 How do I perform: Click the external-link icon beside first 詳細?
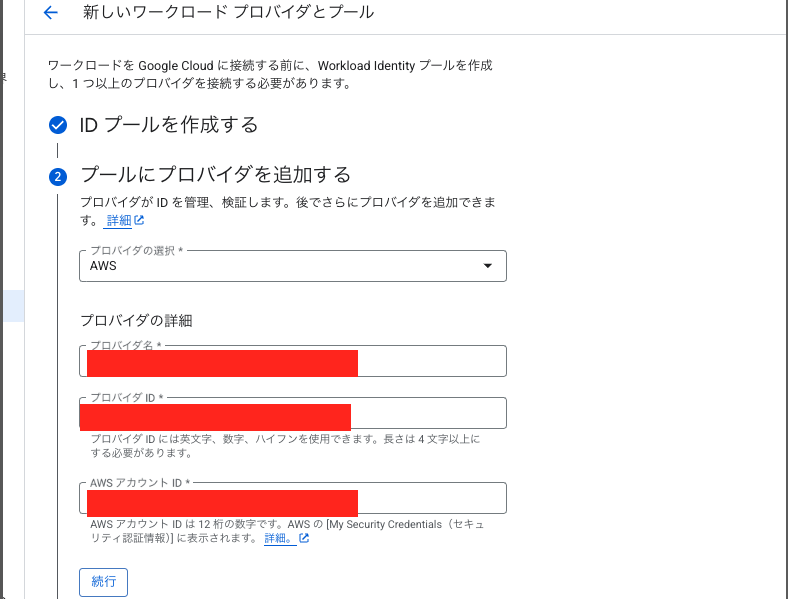click(x=139, y=220)
